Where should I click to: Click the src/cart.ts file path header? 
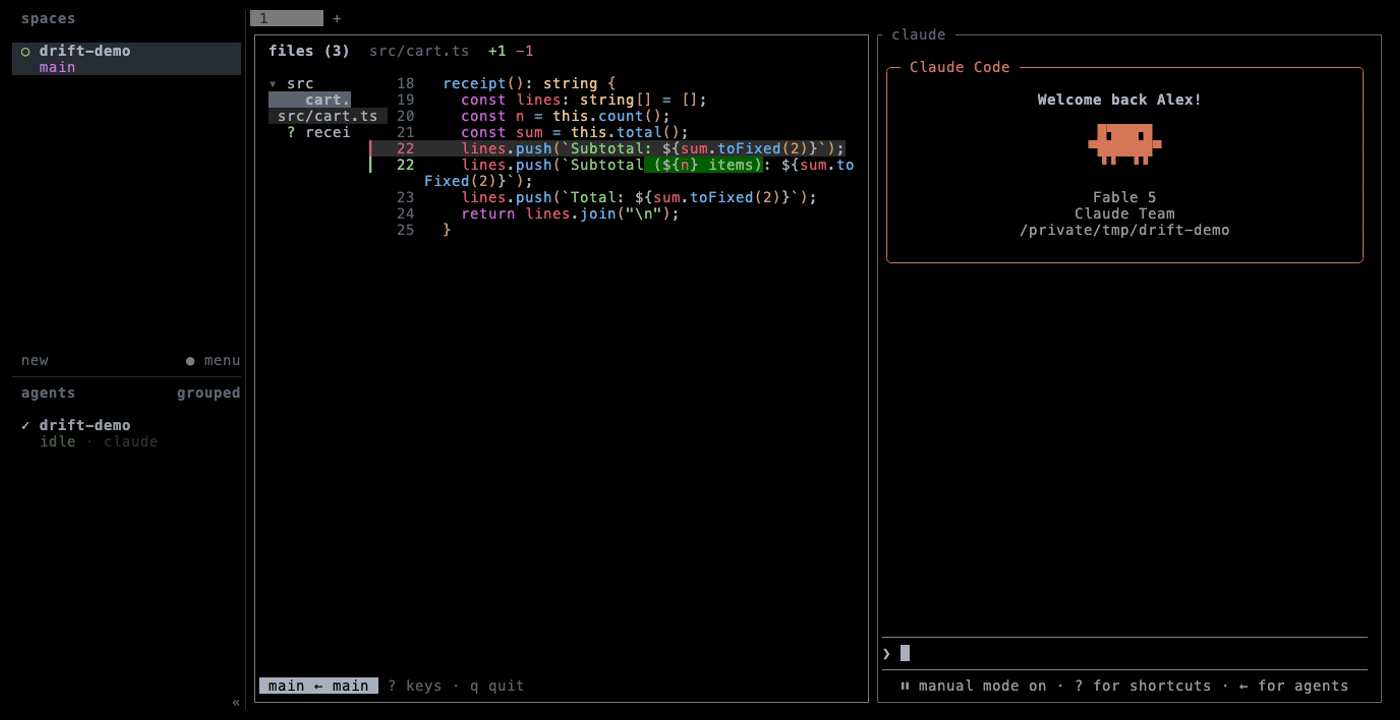[419, 51]
